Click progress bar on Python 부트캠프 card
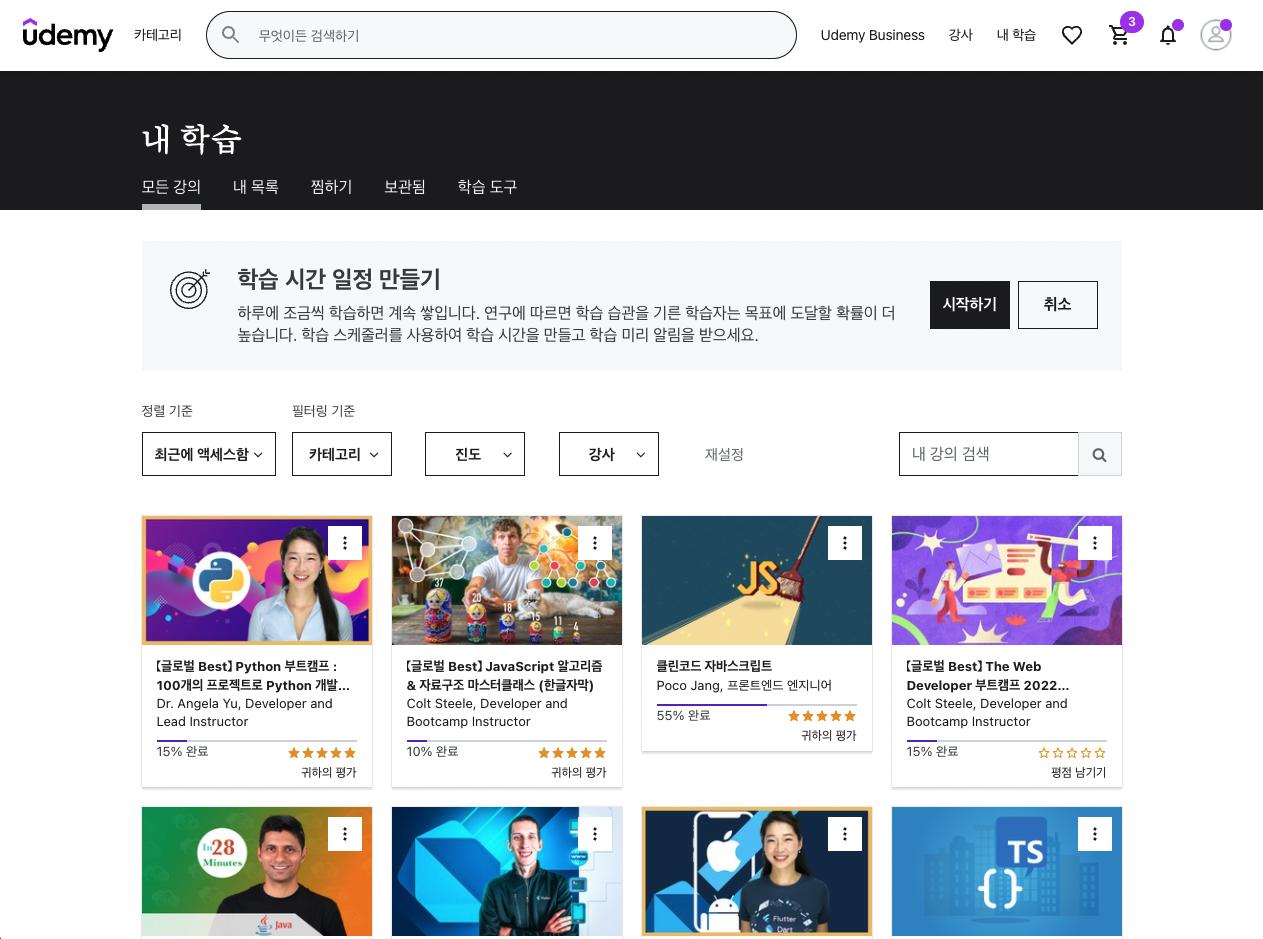 [x=257, y=741]
